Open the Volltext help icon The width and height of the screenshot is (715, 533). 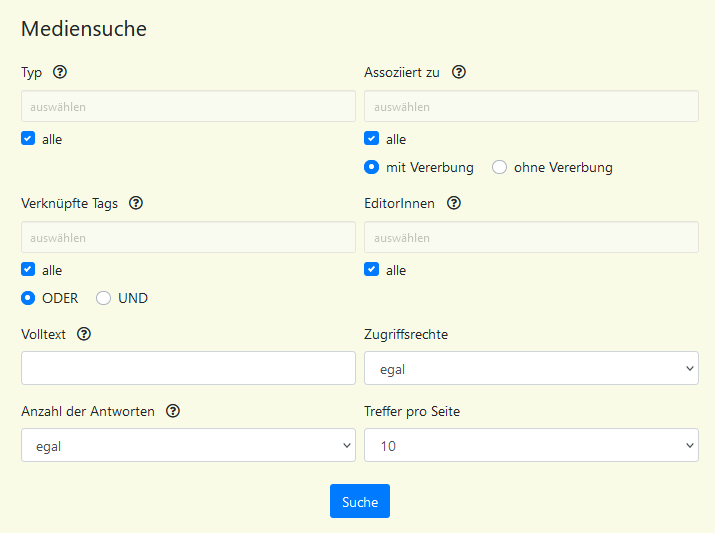pos(84,334)
